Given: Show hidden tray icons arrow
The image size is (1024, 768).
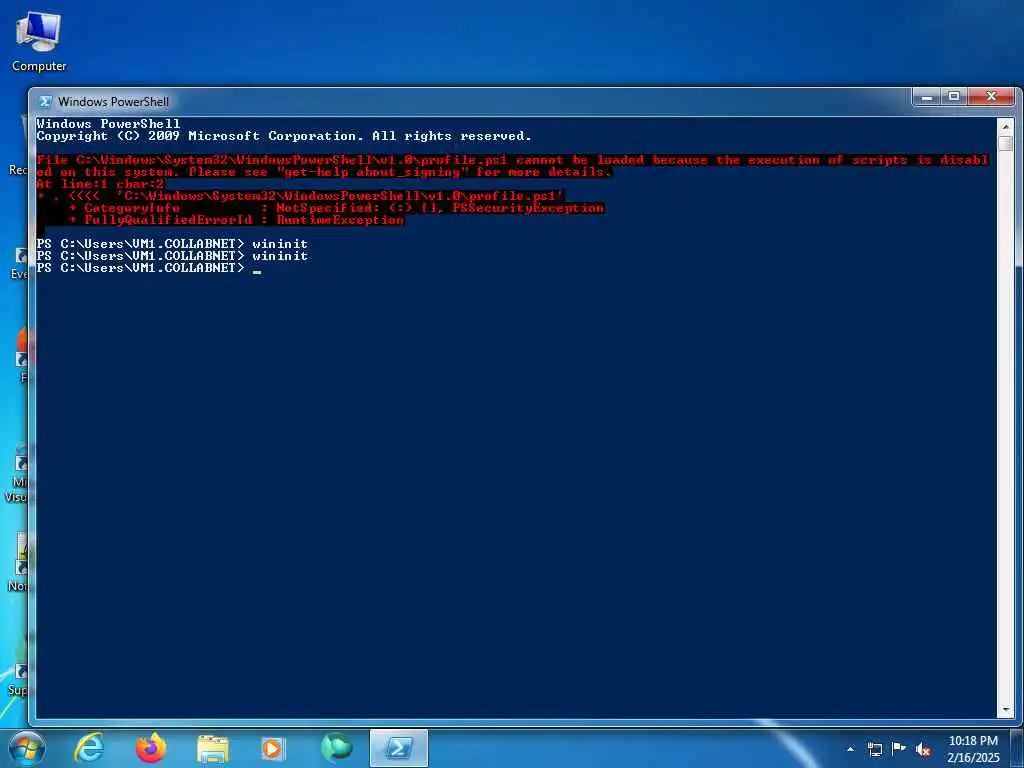Looking at the screenshot, I should coord(850,749).
